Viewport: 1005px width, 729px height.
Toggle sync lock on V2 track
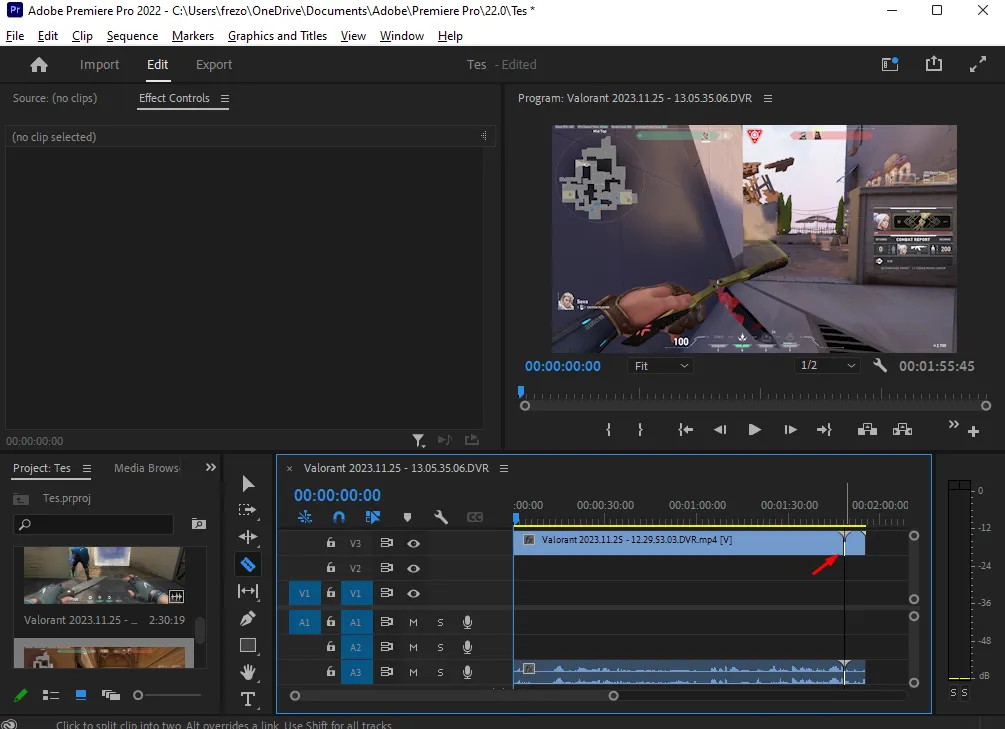coord(386,568)
